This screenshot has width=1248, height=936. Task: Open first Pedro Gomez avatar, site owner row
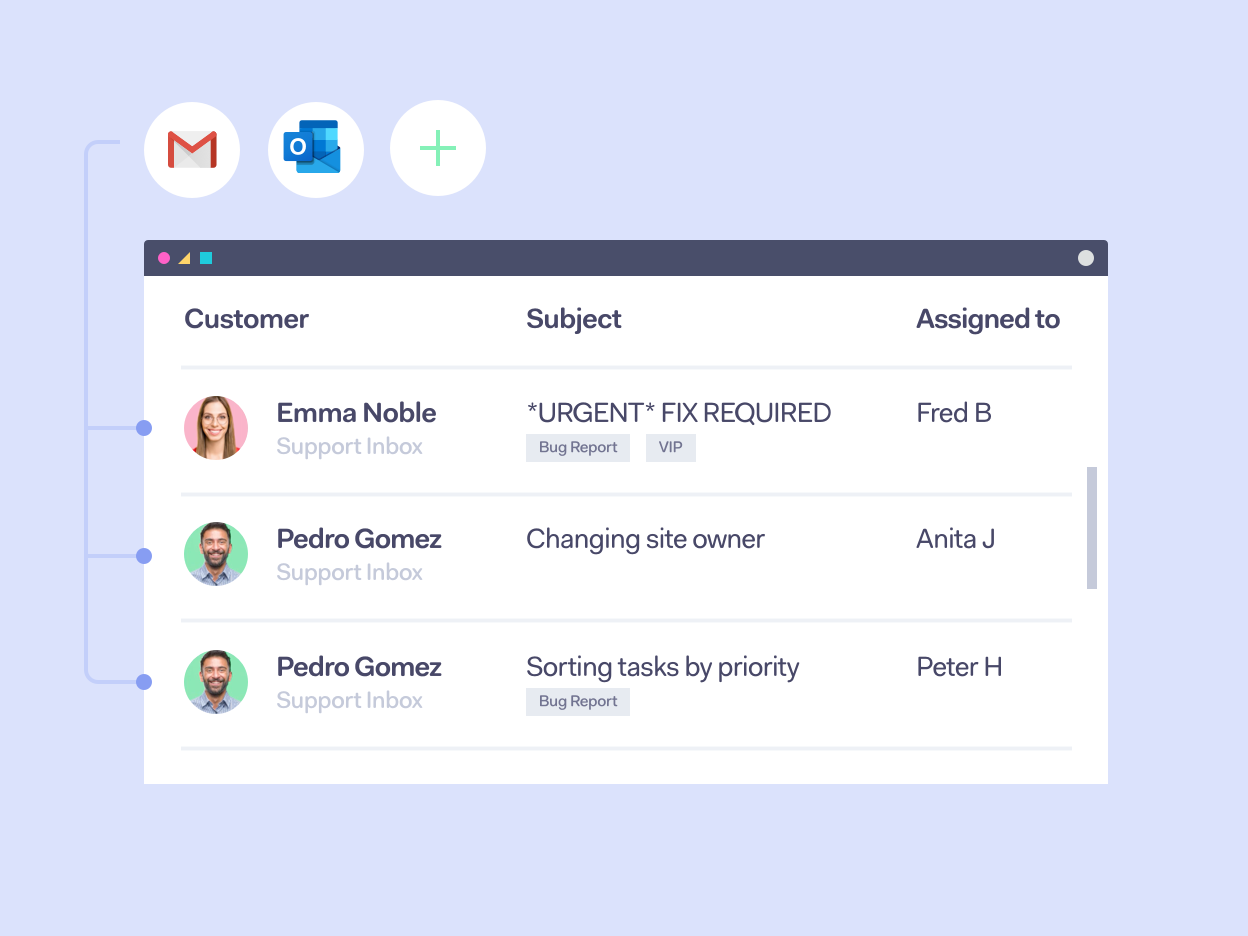point(216,554)
